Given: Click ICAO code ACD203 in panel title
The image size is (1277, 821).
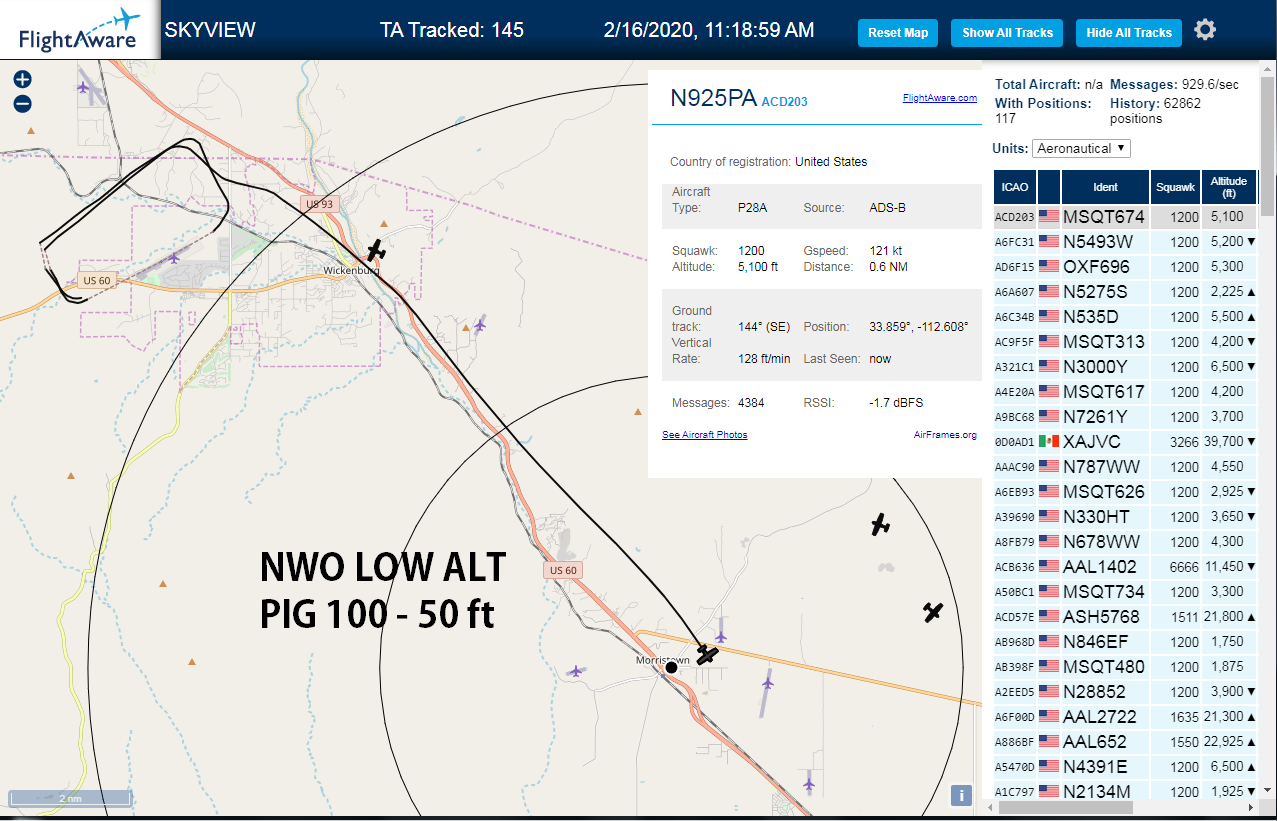Looking at the screenshot, I should click(785, 102).
